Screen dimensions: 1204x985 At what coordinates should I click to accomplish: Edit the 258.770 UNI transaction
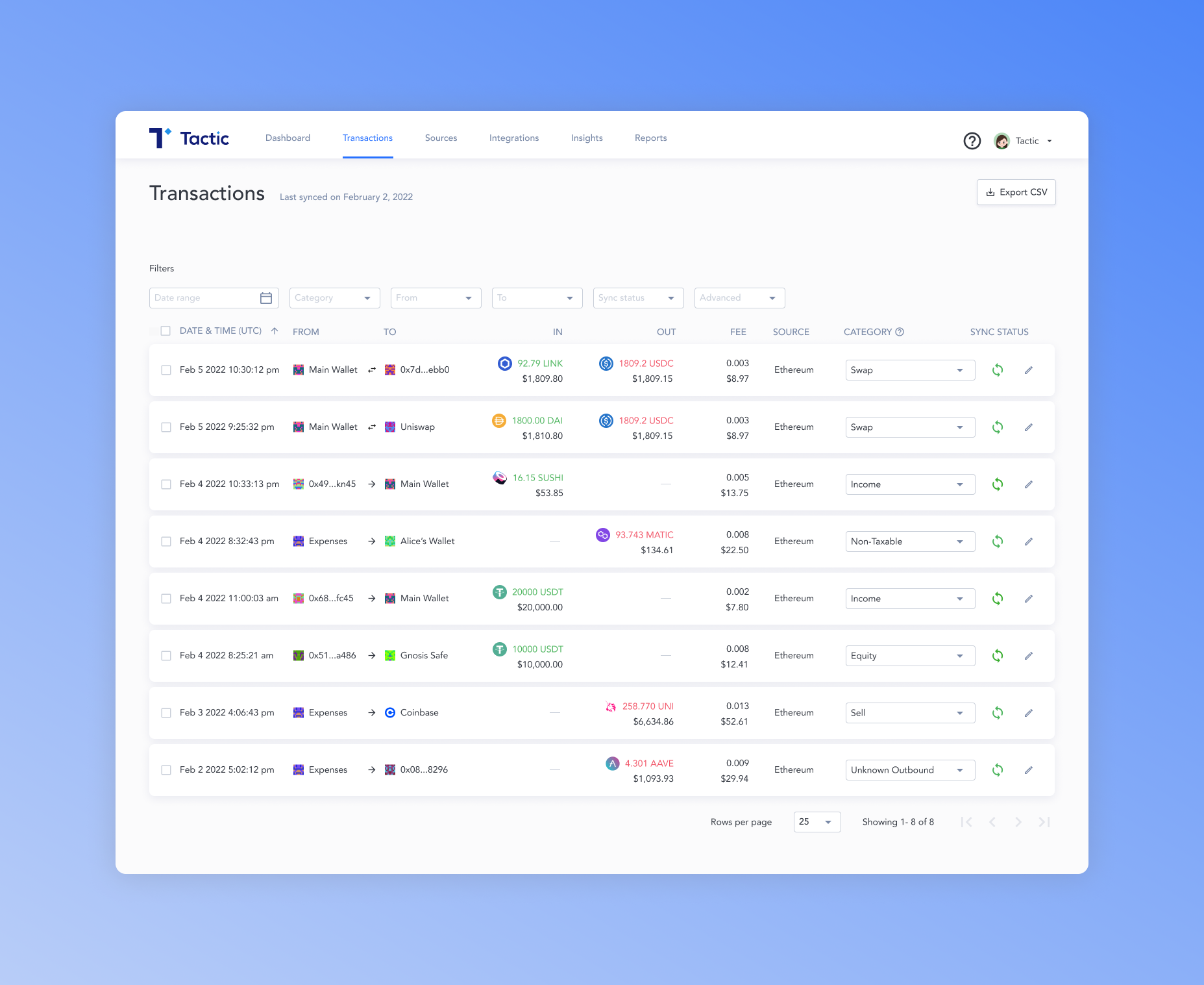(x=1029, y=713)
